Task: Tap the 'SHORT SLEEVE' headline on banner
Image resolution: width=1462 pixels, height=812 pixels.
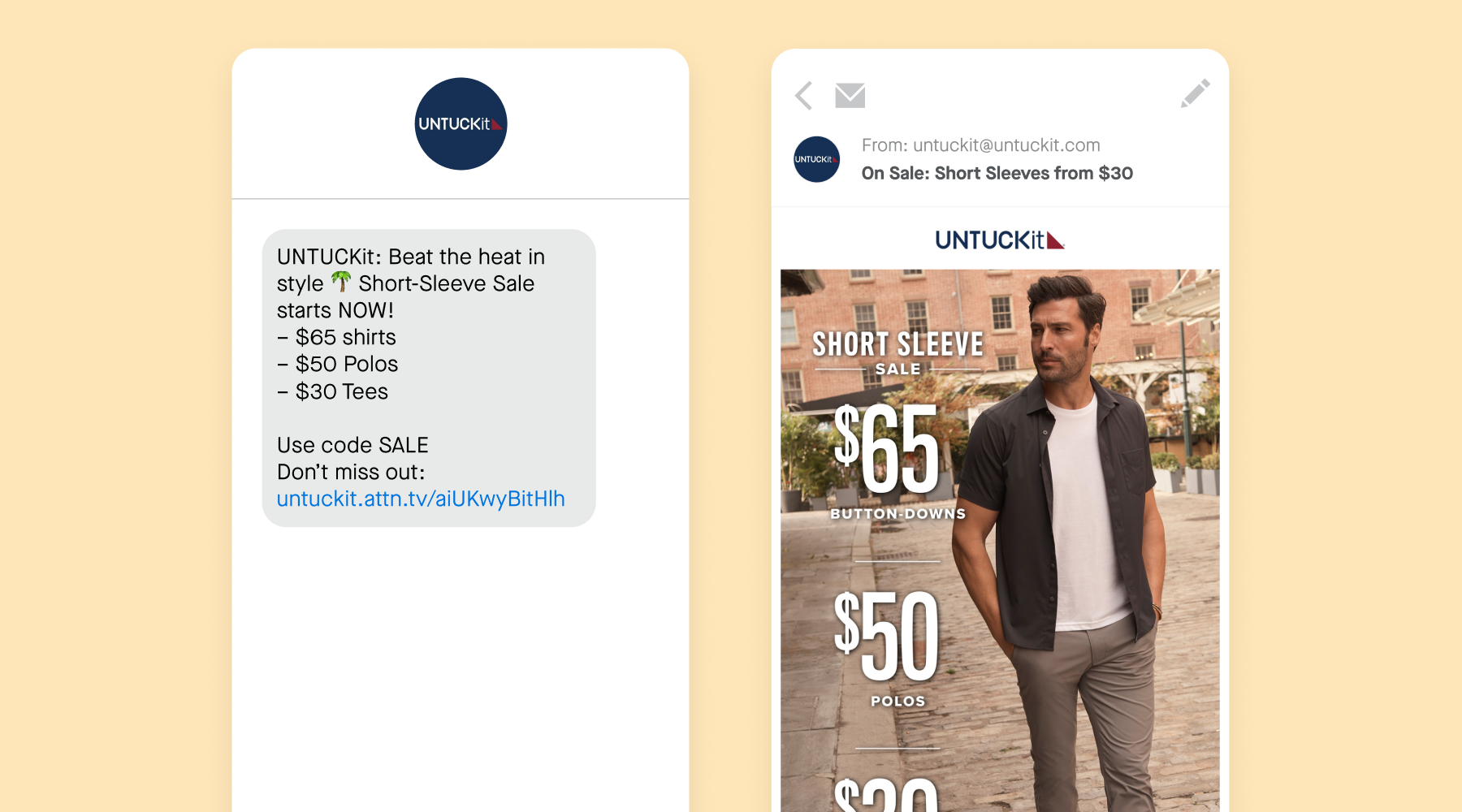Action: tap(898, 344)
